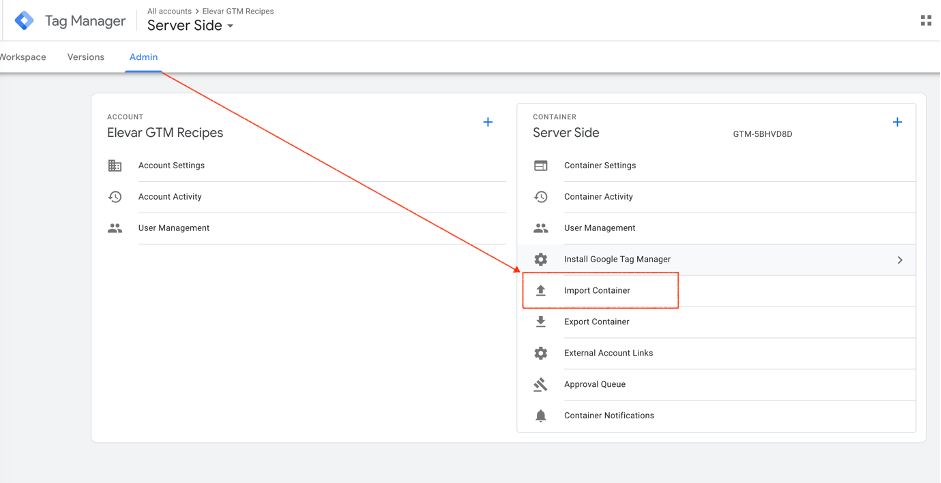Click the Container Notifications bell icon
Image resolution: width=941 pixels, height=483 pixels.
coord(541,415)
